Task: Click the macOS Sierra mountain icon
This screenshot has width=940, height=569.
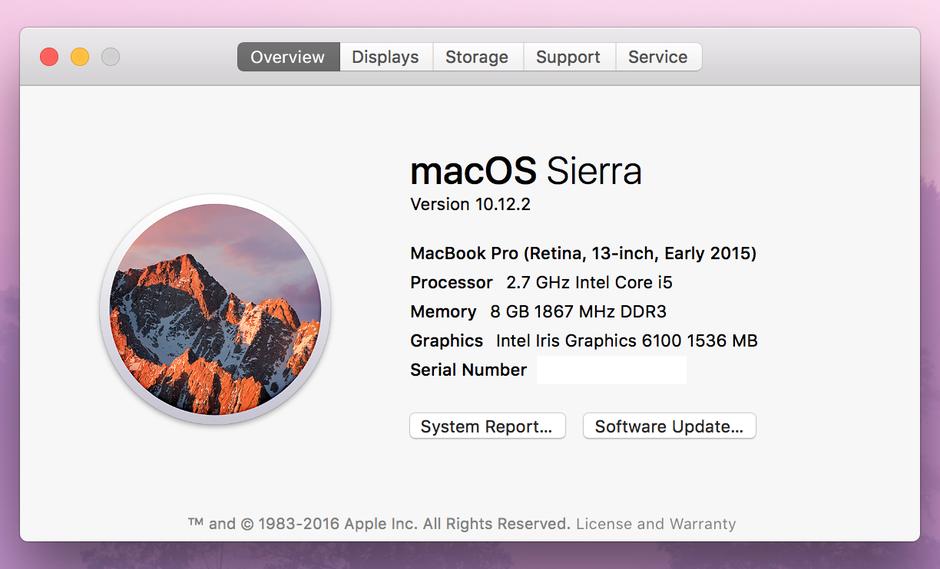Action: (215, 310)
